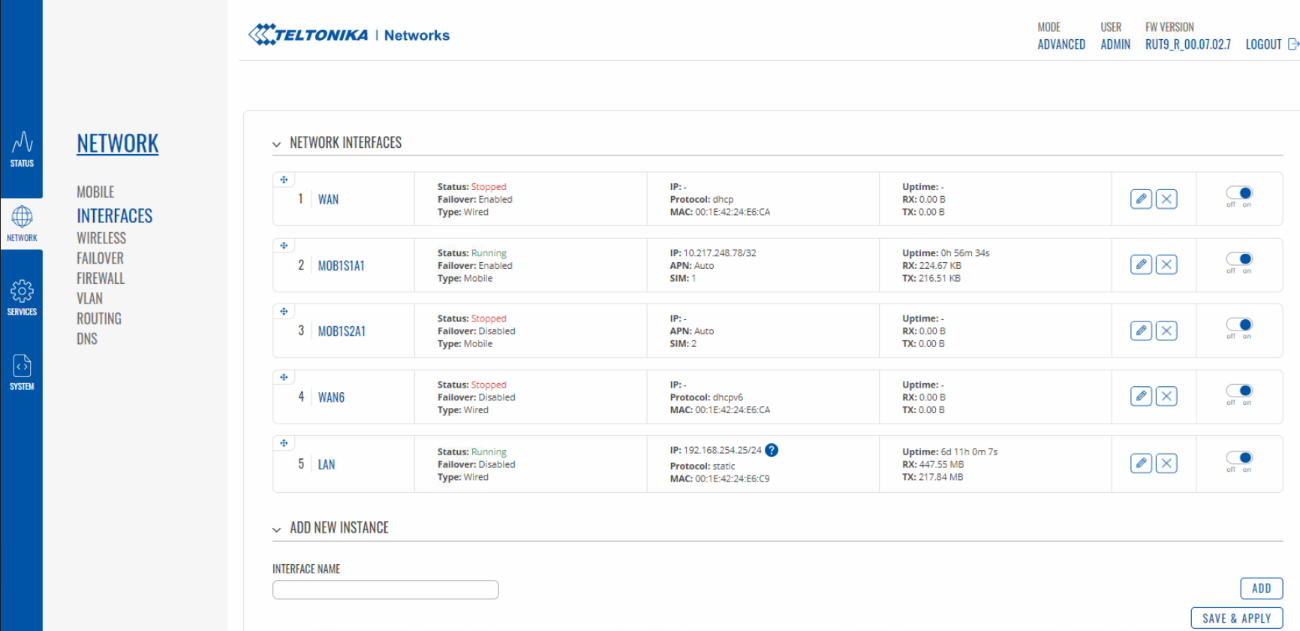This screenshot has width=1300, height=631.
Task: Open System from the sidebar icon
Action: coord(22,368)
